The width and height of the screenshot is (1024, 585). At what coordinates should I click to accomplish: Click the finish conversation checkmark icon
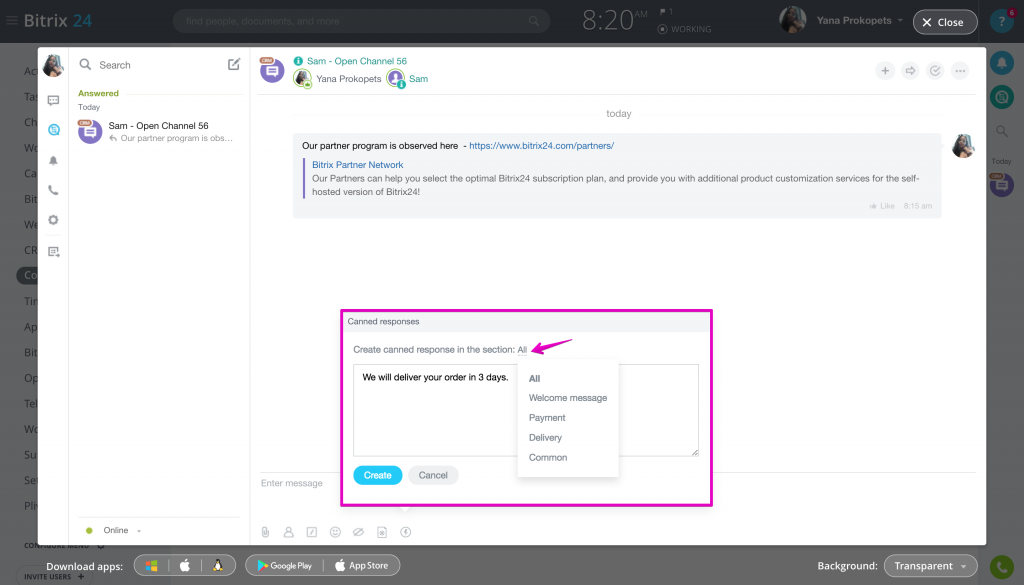tap(935, 71)
